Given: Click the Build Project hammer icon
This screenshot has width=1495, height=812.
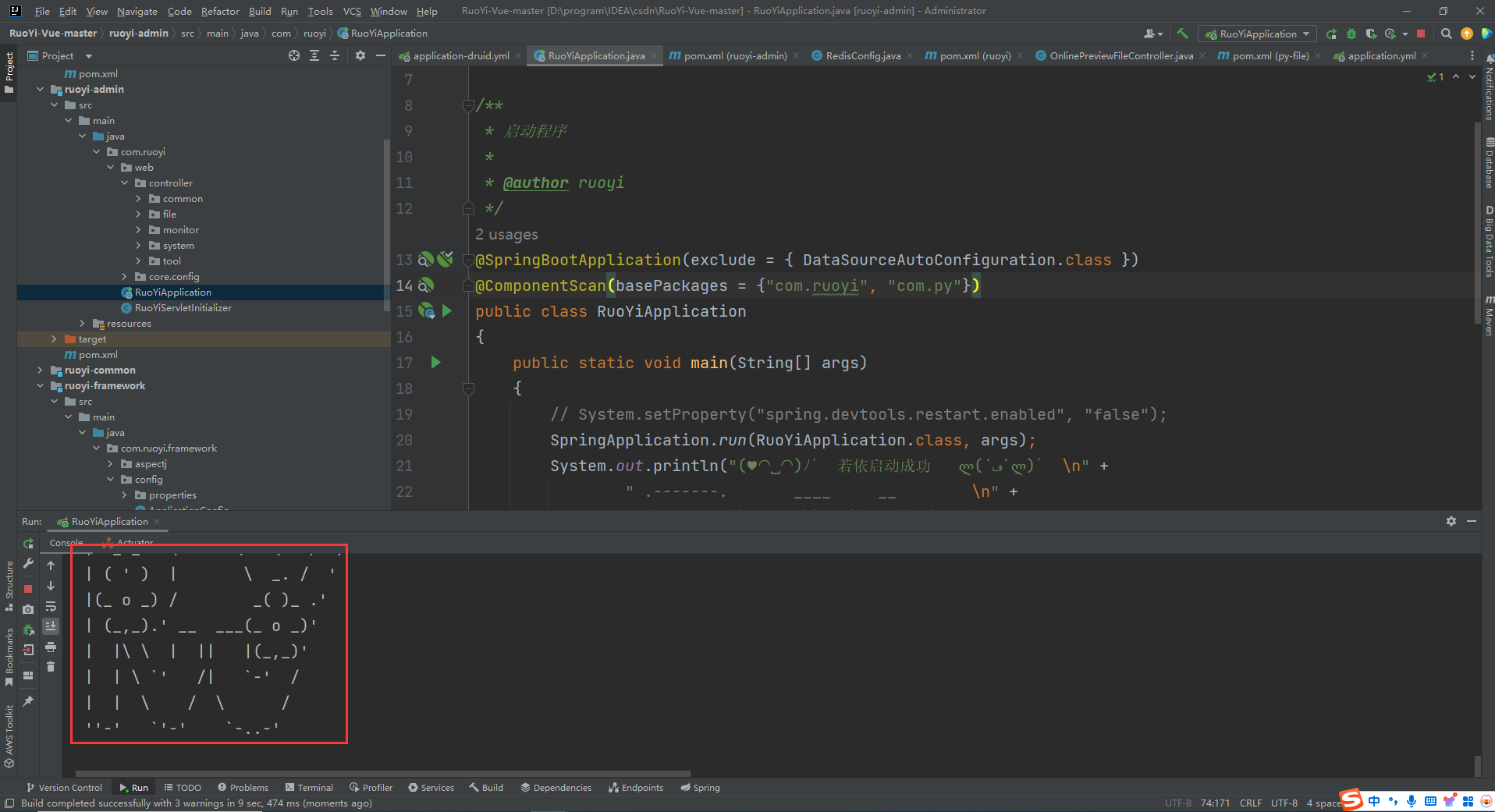Looking at the screenshot, I should coord(1183,34).
